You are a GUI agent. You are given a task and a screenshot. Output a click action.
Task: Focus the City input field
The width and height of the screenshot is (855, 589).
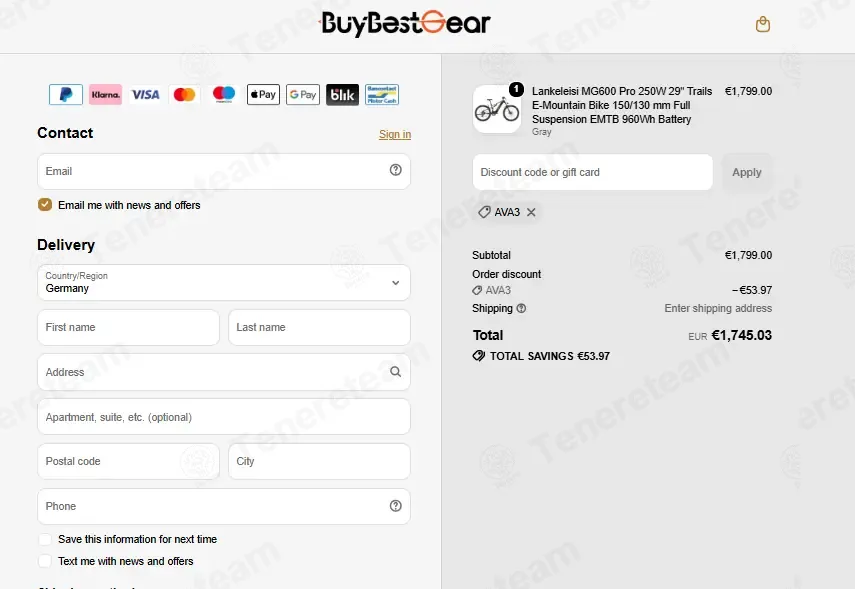click(319, 461)
